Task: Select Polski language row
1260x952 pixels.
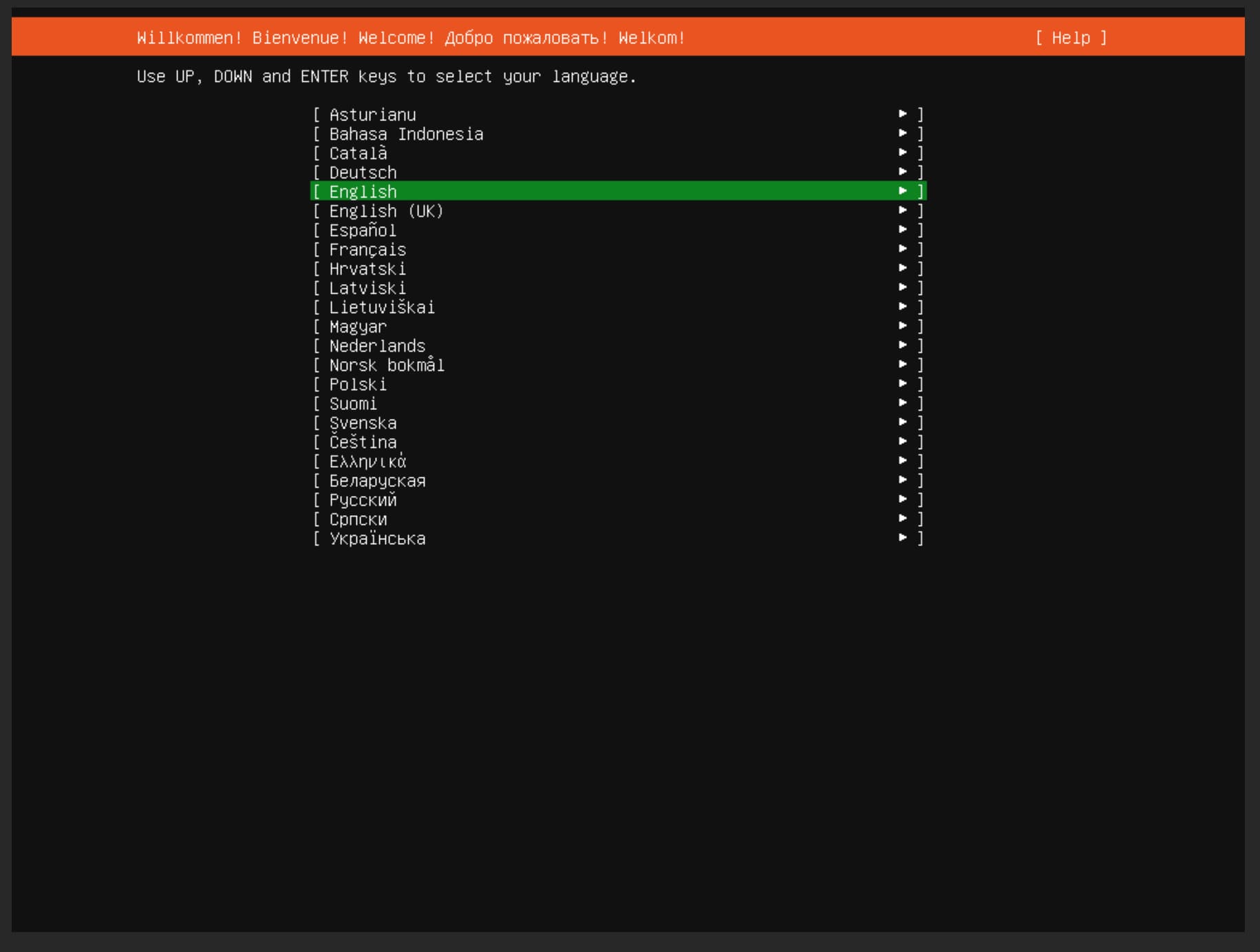Action: click(x=618, y=384)
